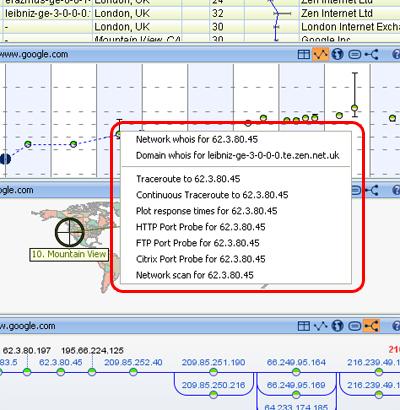Show summary view icon in graph panel header

(355, 54)
